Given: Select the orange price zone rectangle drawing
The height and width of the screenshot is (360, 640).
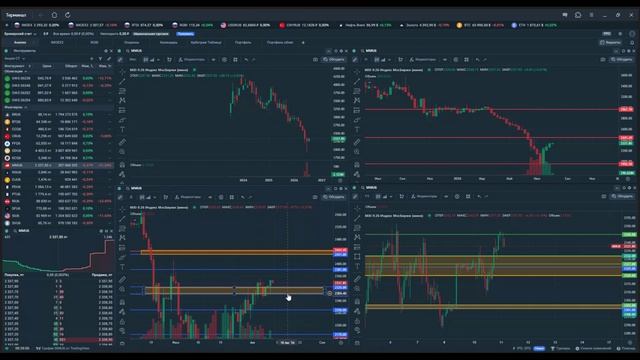Looking at the screenshot, I should click(x=237, y=253).
